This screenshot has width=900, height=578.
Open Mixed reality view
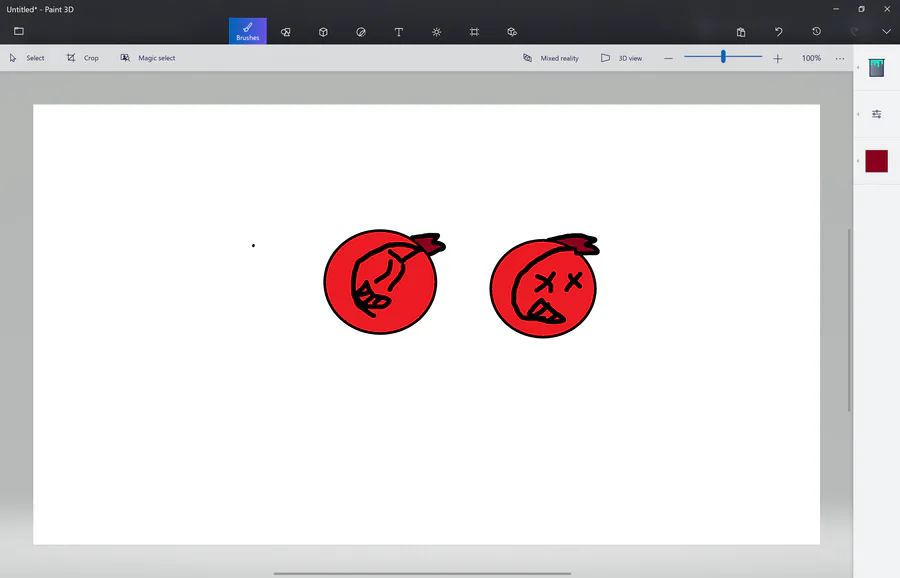tap(550, 58)
